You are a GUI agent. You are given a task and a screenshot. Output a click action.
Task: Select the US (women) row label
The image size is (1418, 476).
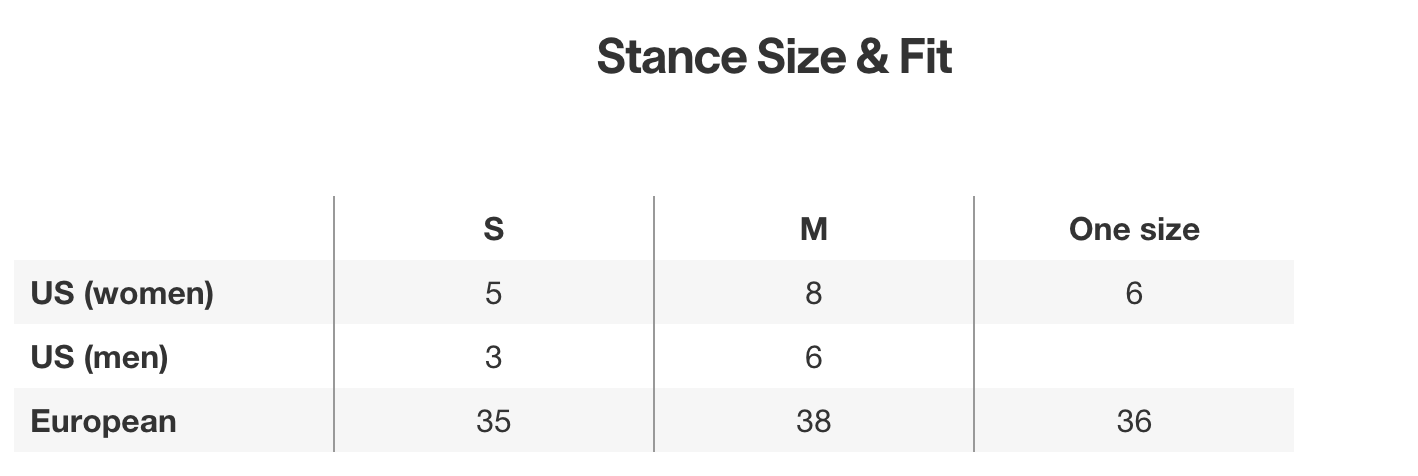click(122, 293)
